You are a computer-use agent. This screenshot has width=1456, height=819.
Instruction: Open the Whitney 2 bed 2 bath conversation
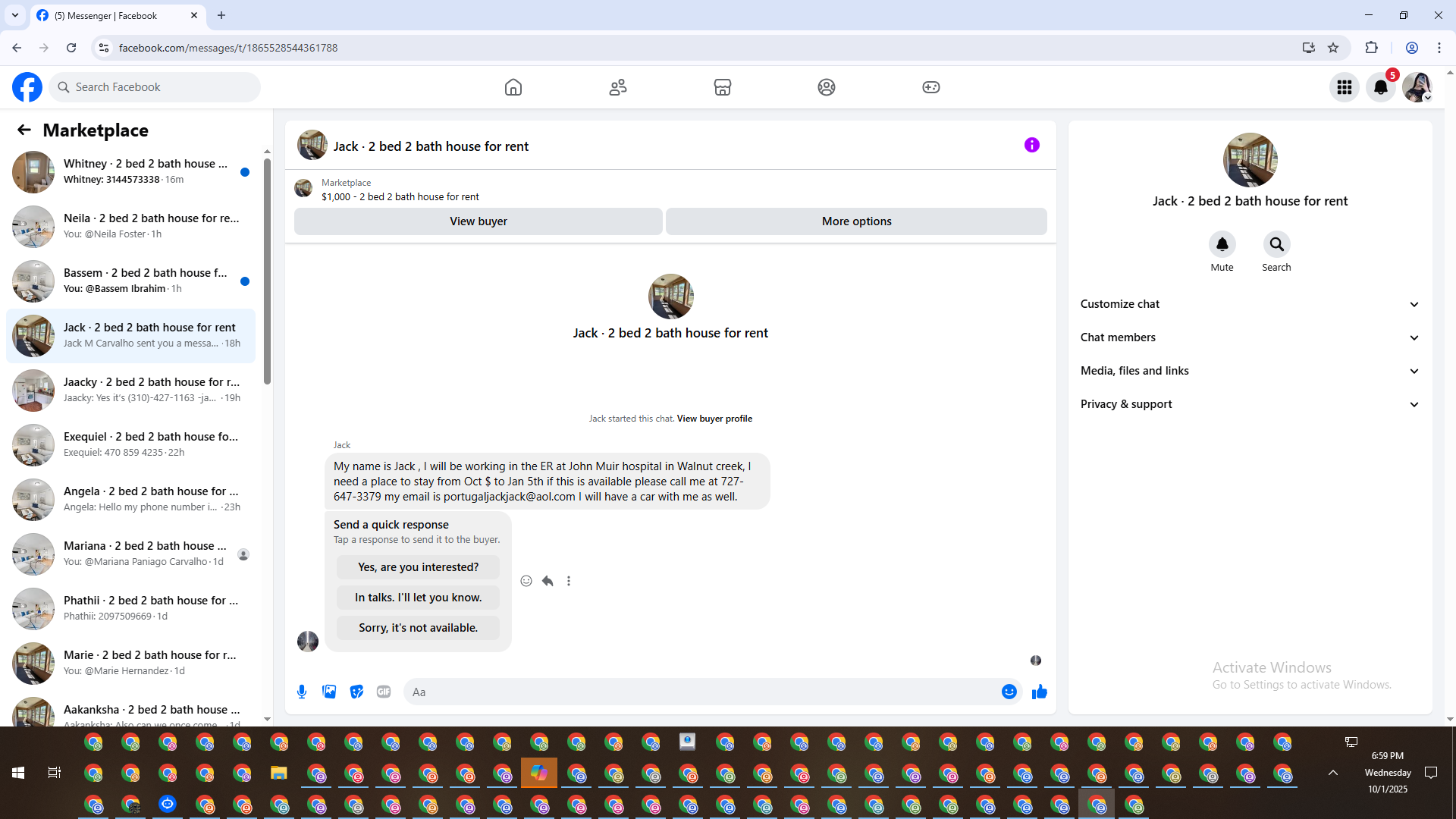tap(131, 172)
